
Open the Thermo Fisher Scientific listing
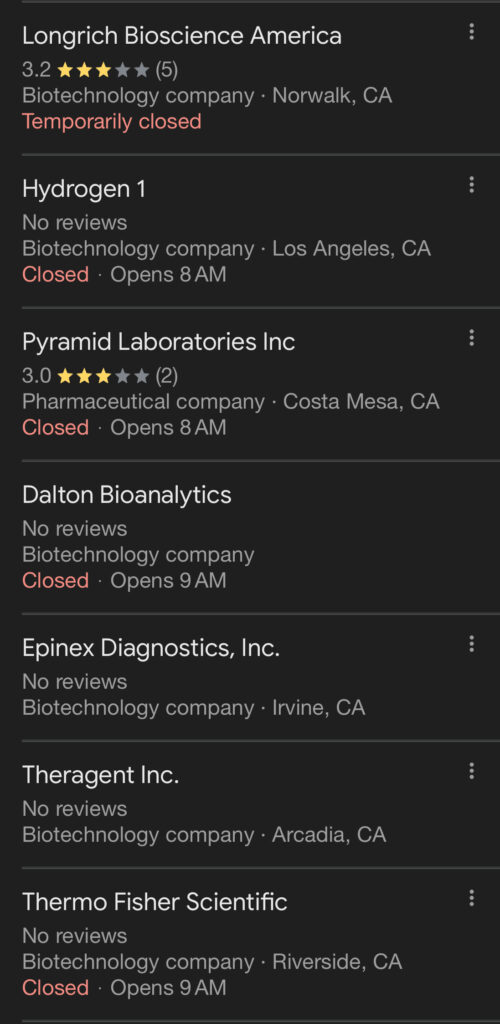[250, 944]
